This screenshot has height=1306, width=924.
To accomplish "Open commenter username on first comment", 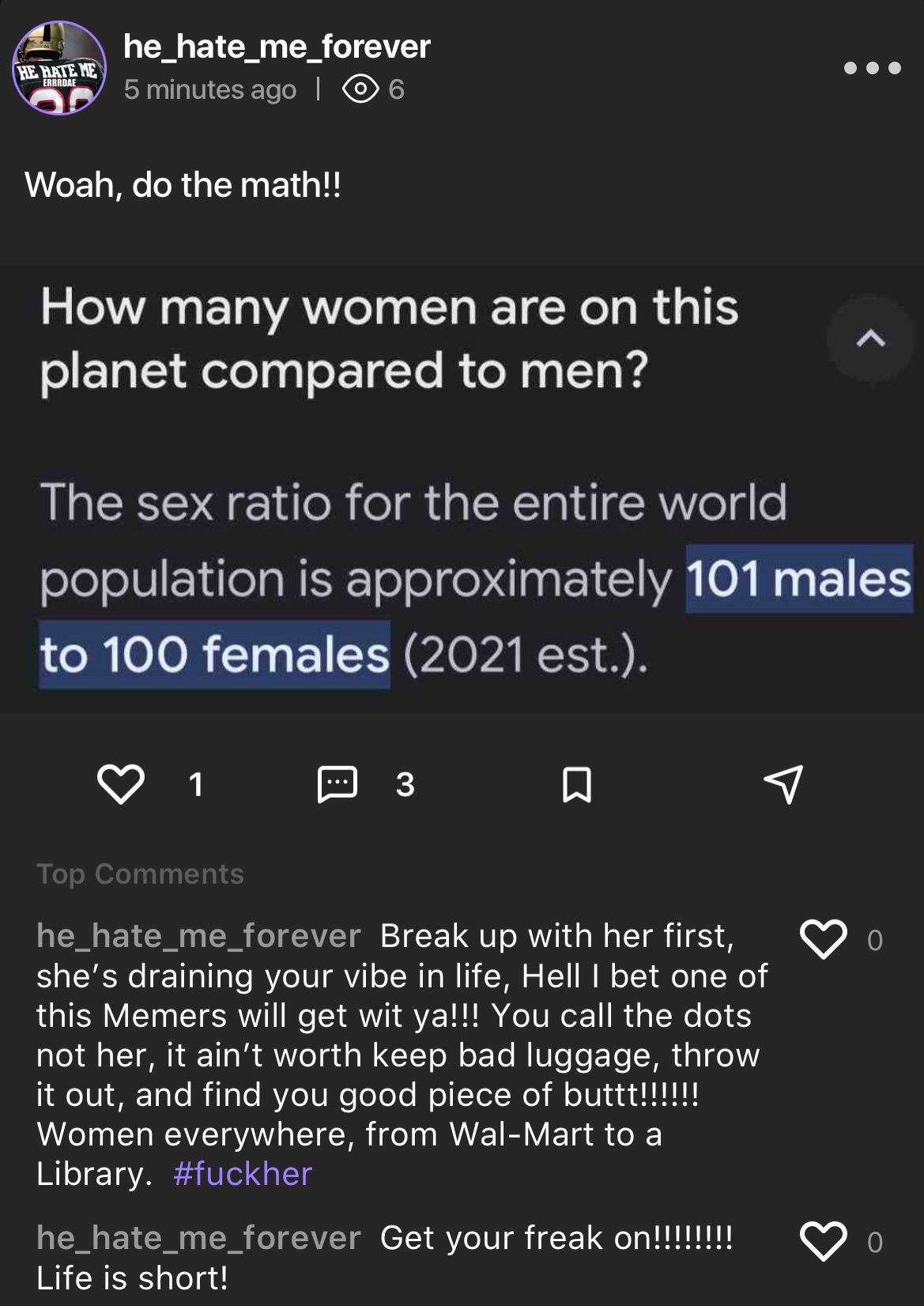I will pos(198,936).
